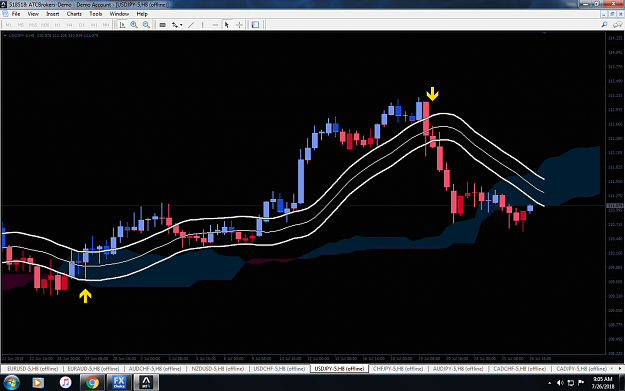Click the current price label on price axis
The image size is (625, 391).
pyautogui.click(x=614, y=206)
